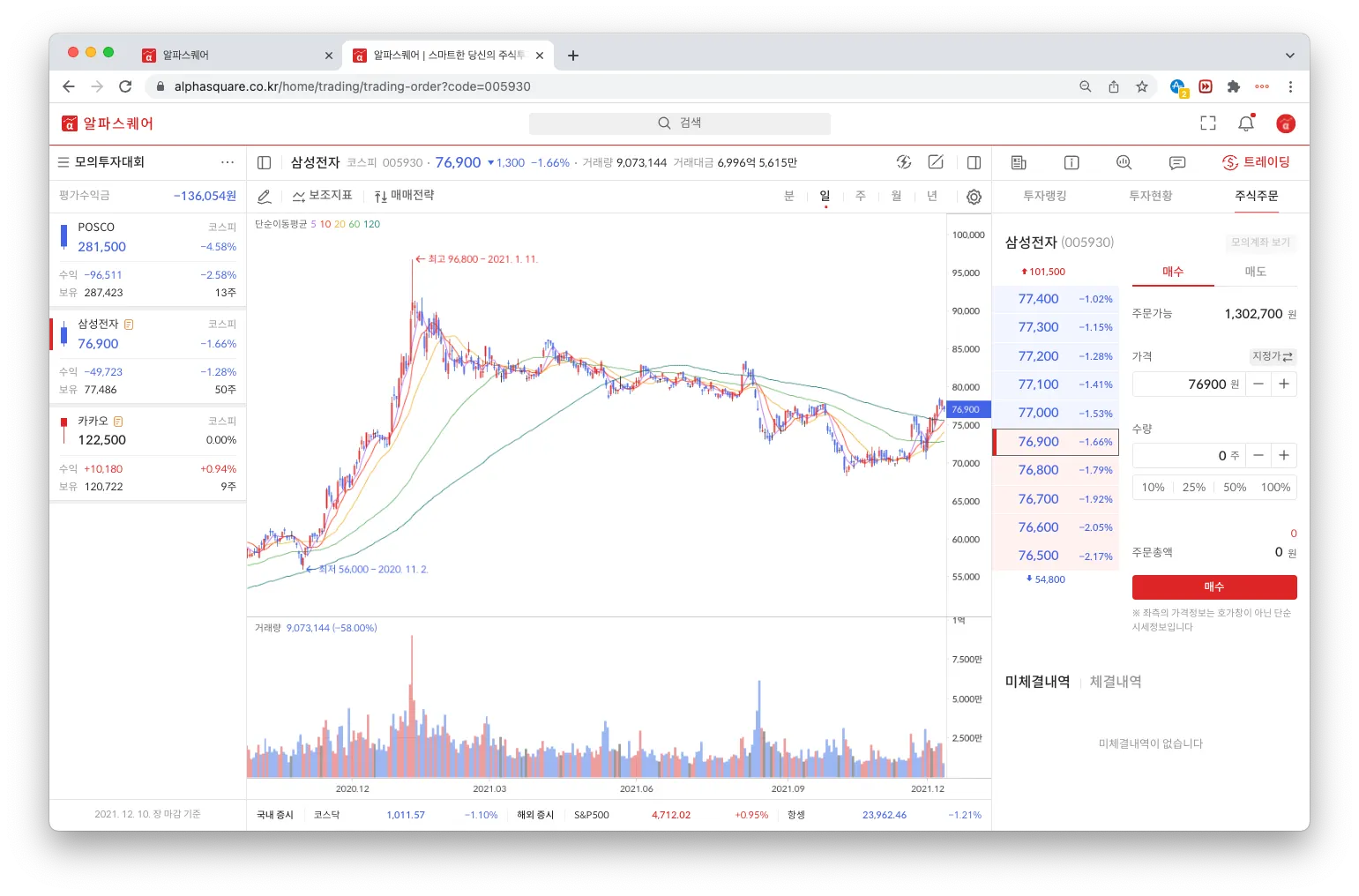The height and width of the screenshot is (896, 1359).
Task: Increase the order quantity with plus
Action: coord(1284,455)
